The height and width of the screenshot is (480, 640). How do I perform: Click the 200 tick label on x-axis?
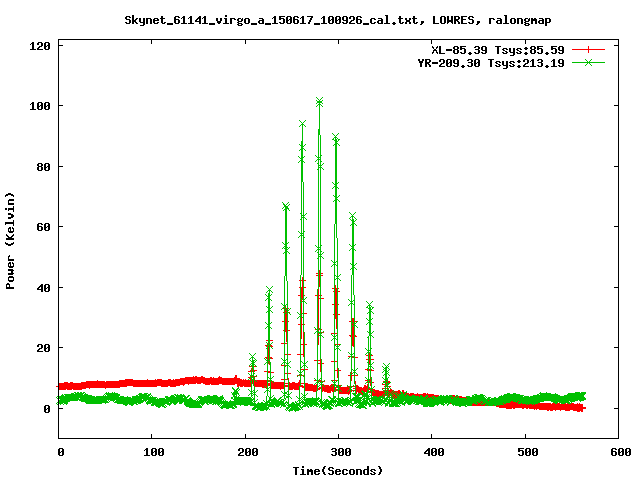(245, 453)
